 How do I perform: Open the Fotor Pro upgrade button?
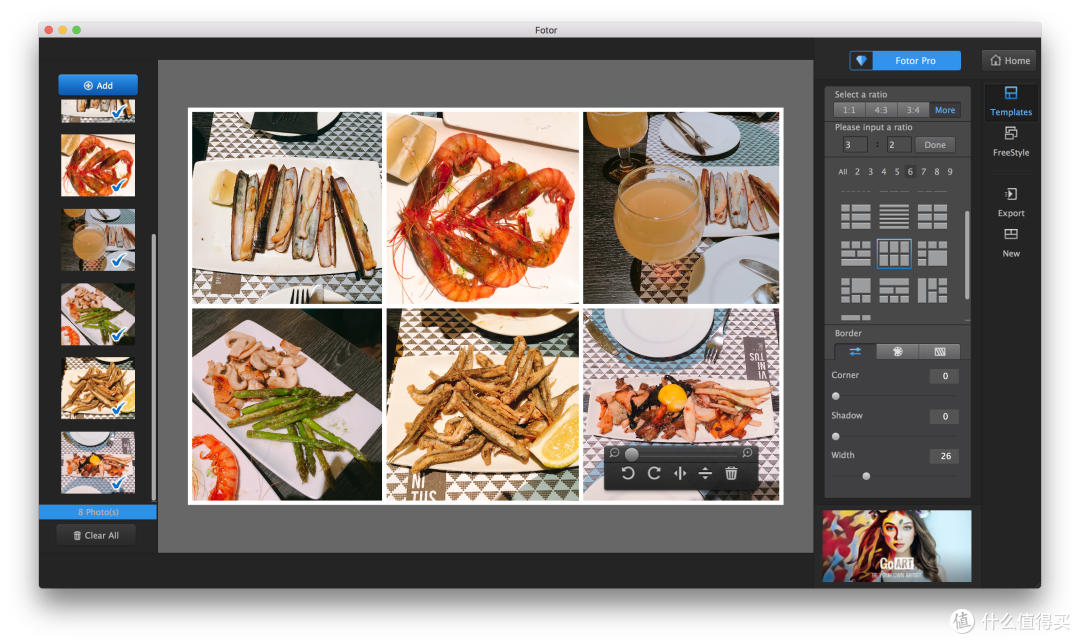905,61
